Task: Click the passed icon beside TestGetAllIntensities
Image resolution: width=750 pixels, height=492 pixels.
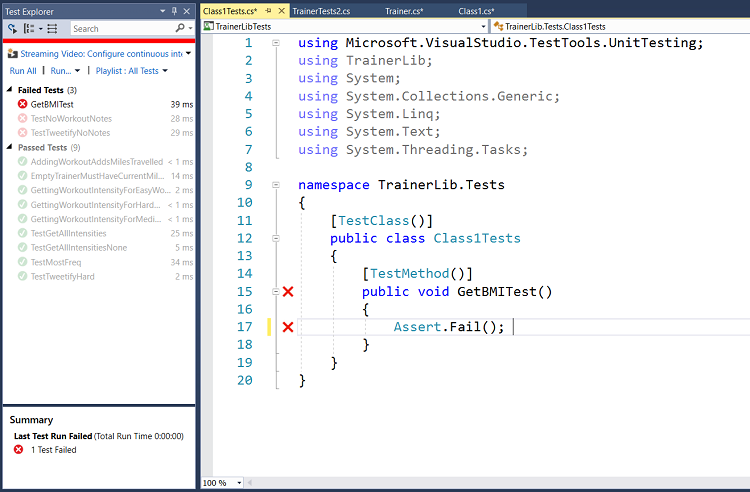Action: pos(22,233)
